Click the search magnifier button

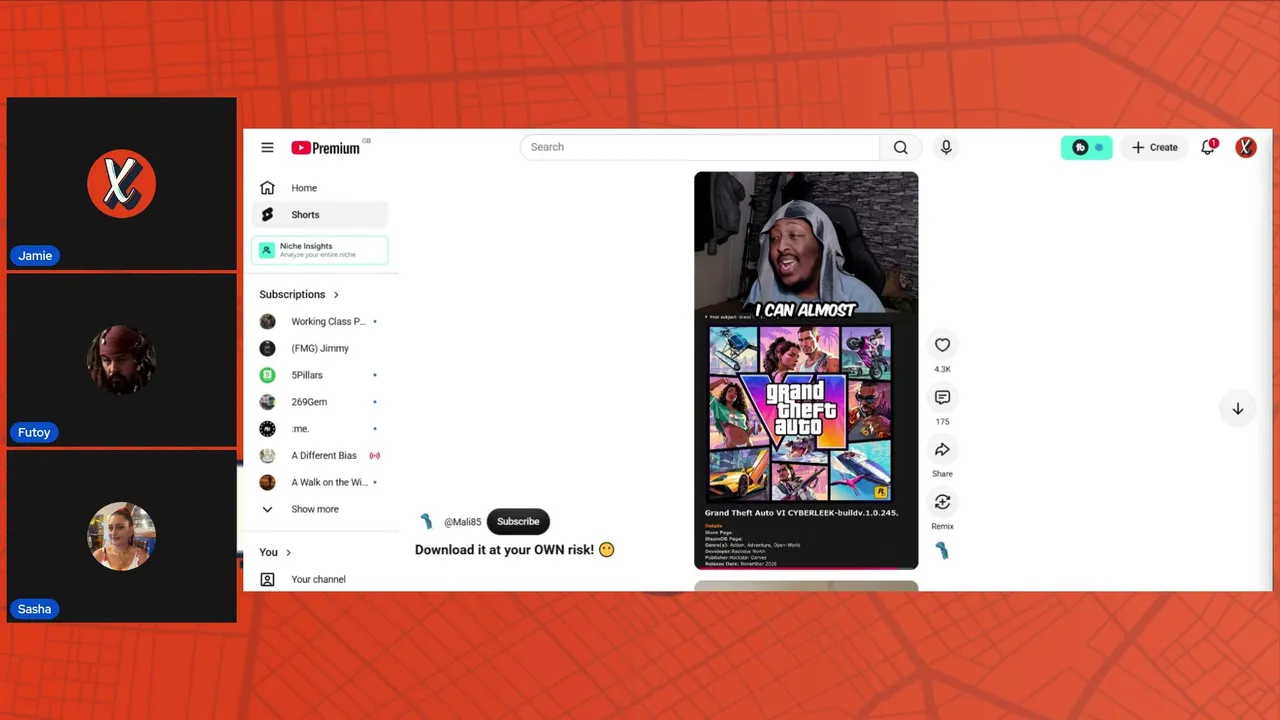point(901,147)
